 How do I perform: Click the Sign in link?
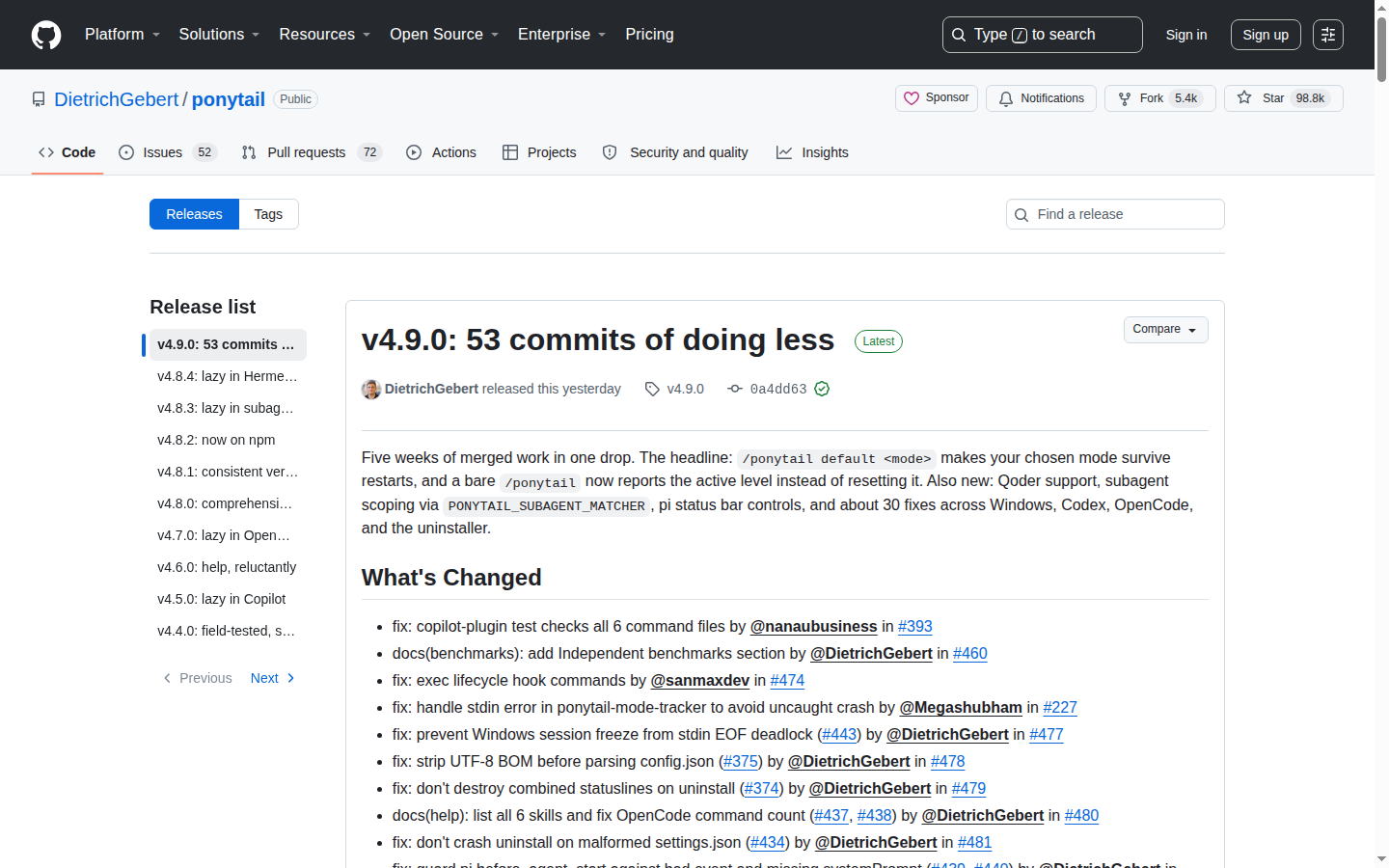pos(1186,35)
